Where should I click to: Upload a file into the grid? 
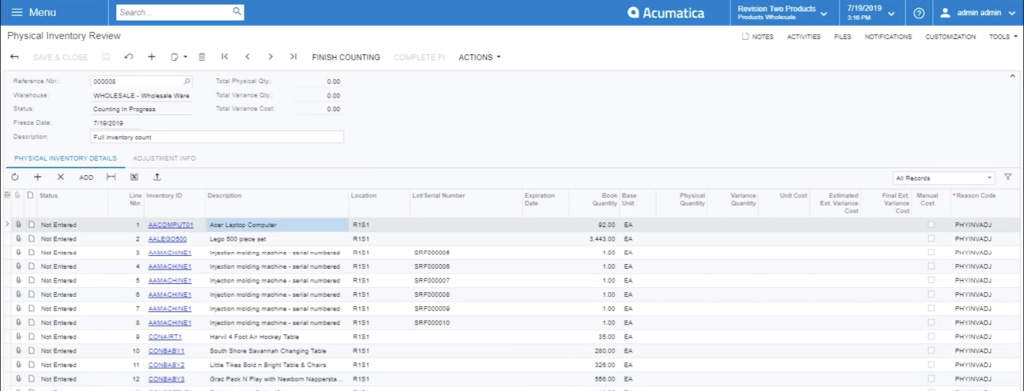157,177
